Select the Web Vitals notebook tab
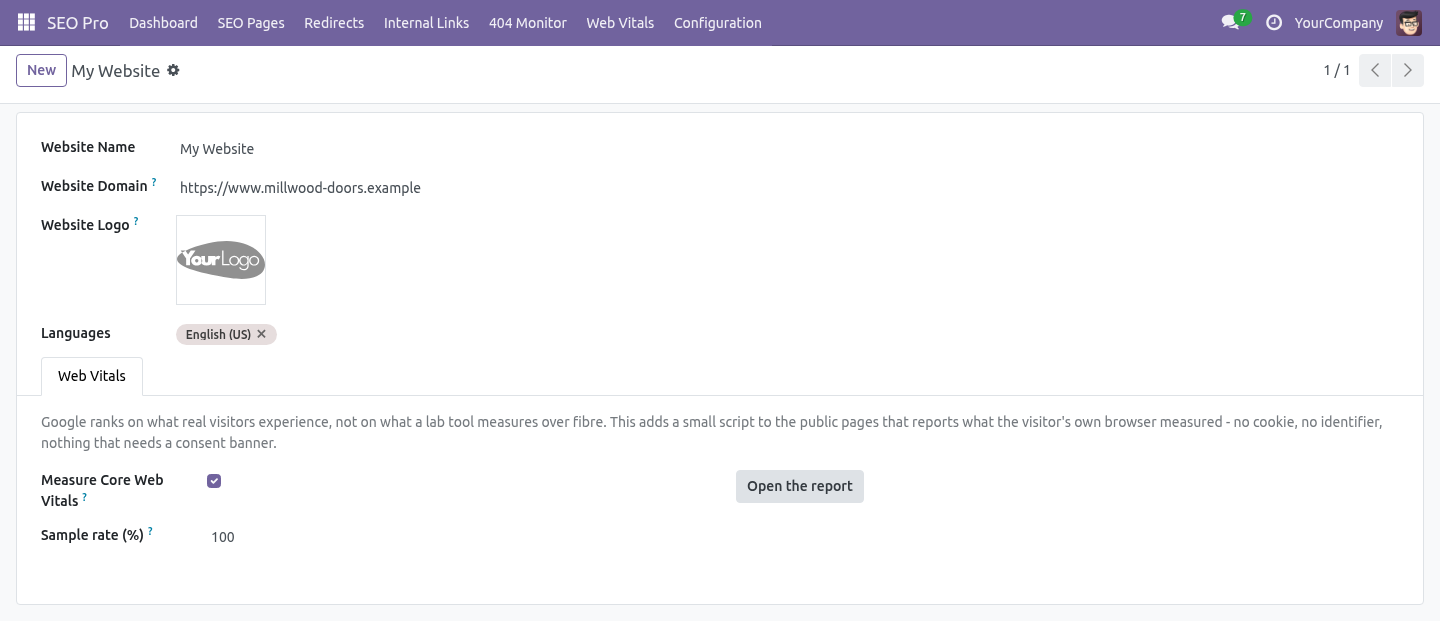This screenshot has height=621, width=1440. (x=92, y=376)
